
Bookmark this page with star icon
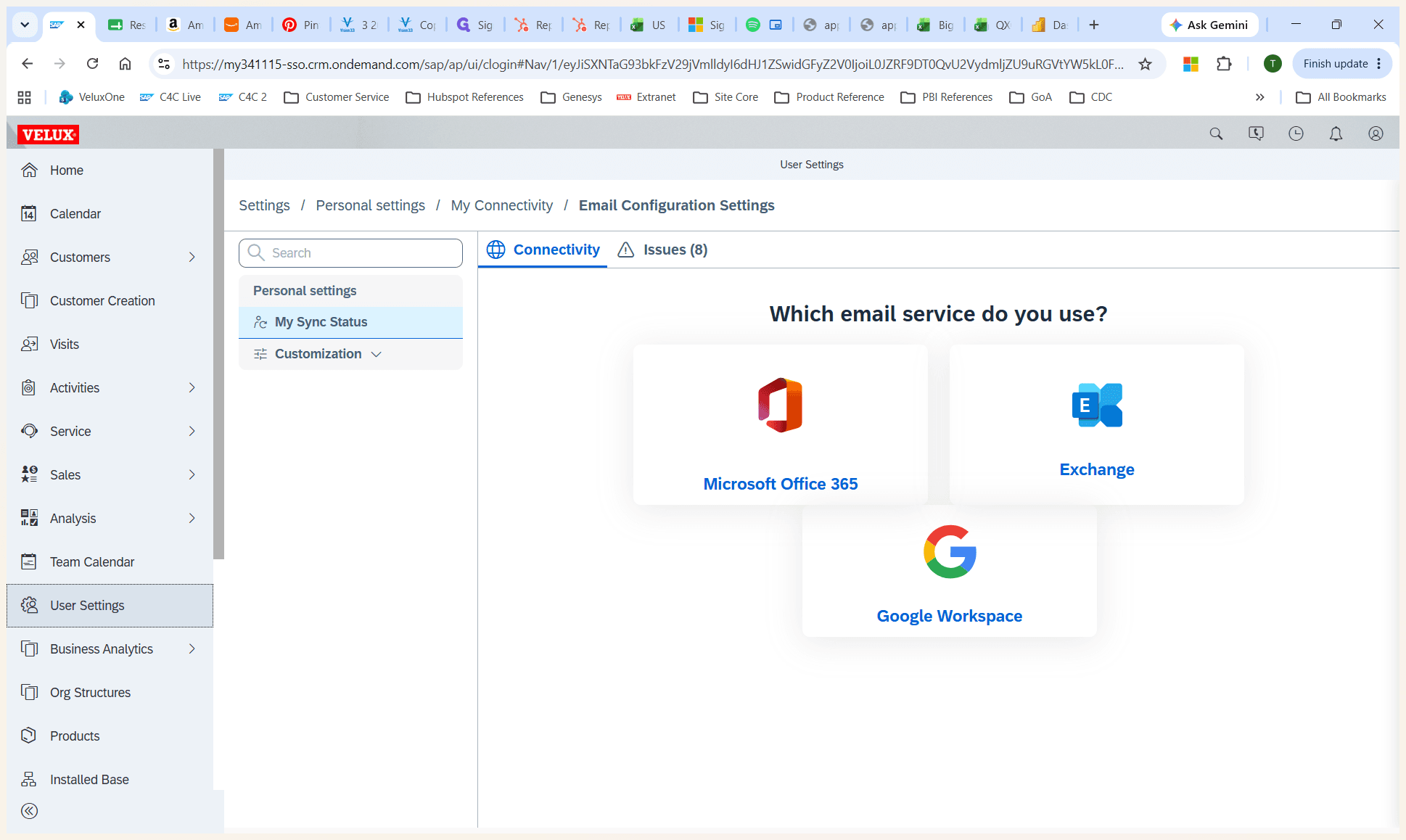[1145, 64]
